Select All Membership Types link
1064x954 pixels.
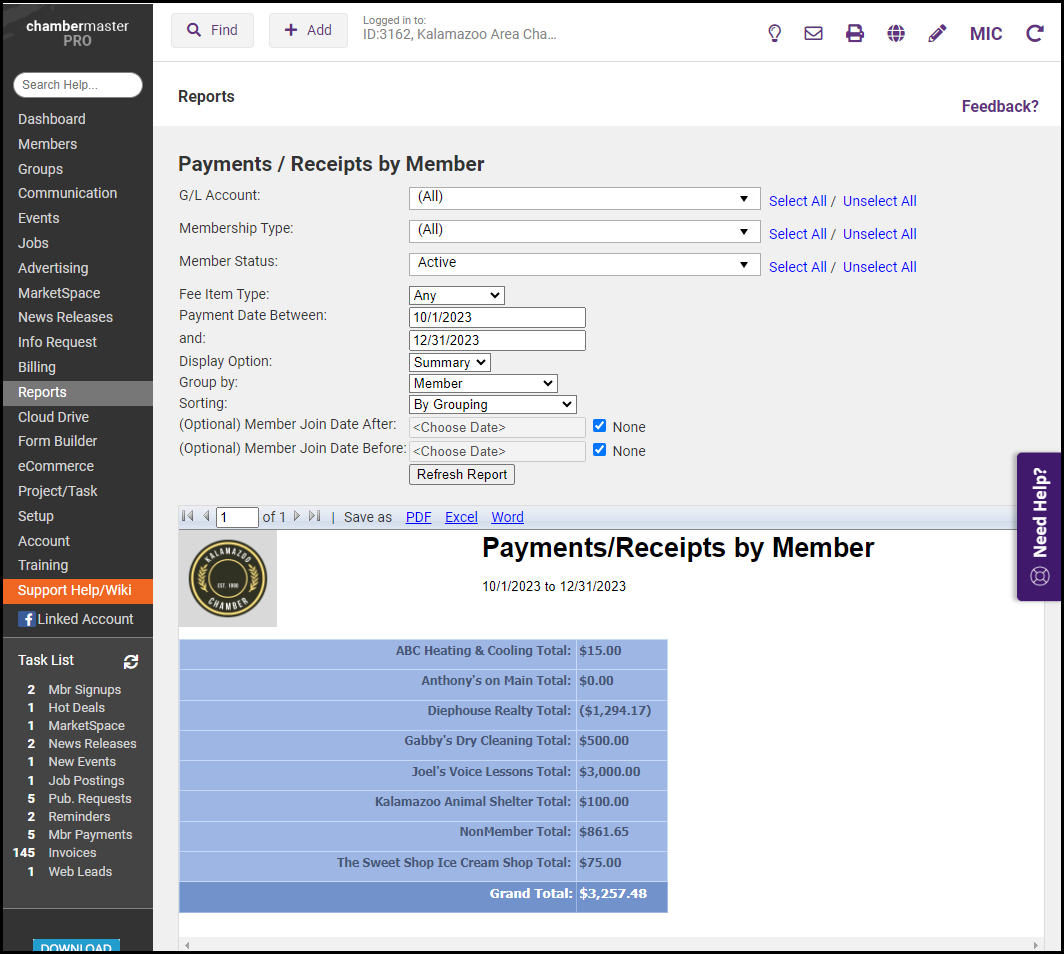tap(797, 234)
